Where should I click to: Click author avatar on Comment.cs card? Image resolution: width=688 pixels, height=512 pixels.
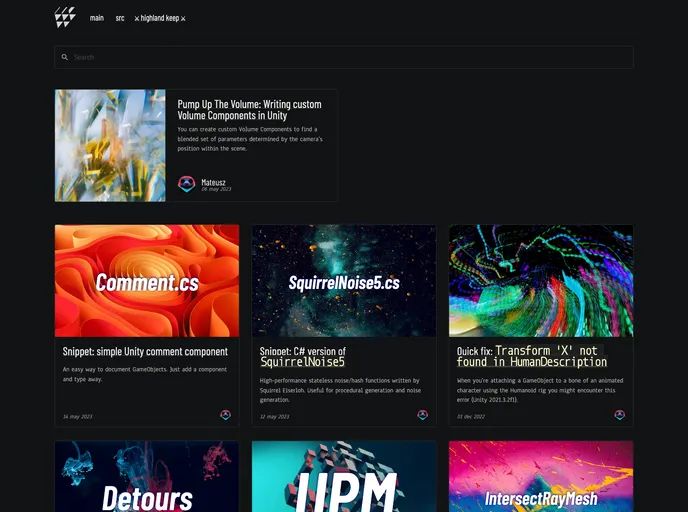tap(226, 415)
